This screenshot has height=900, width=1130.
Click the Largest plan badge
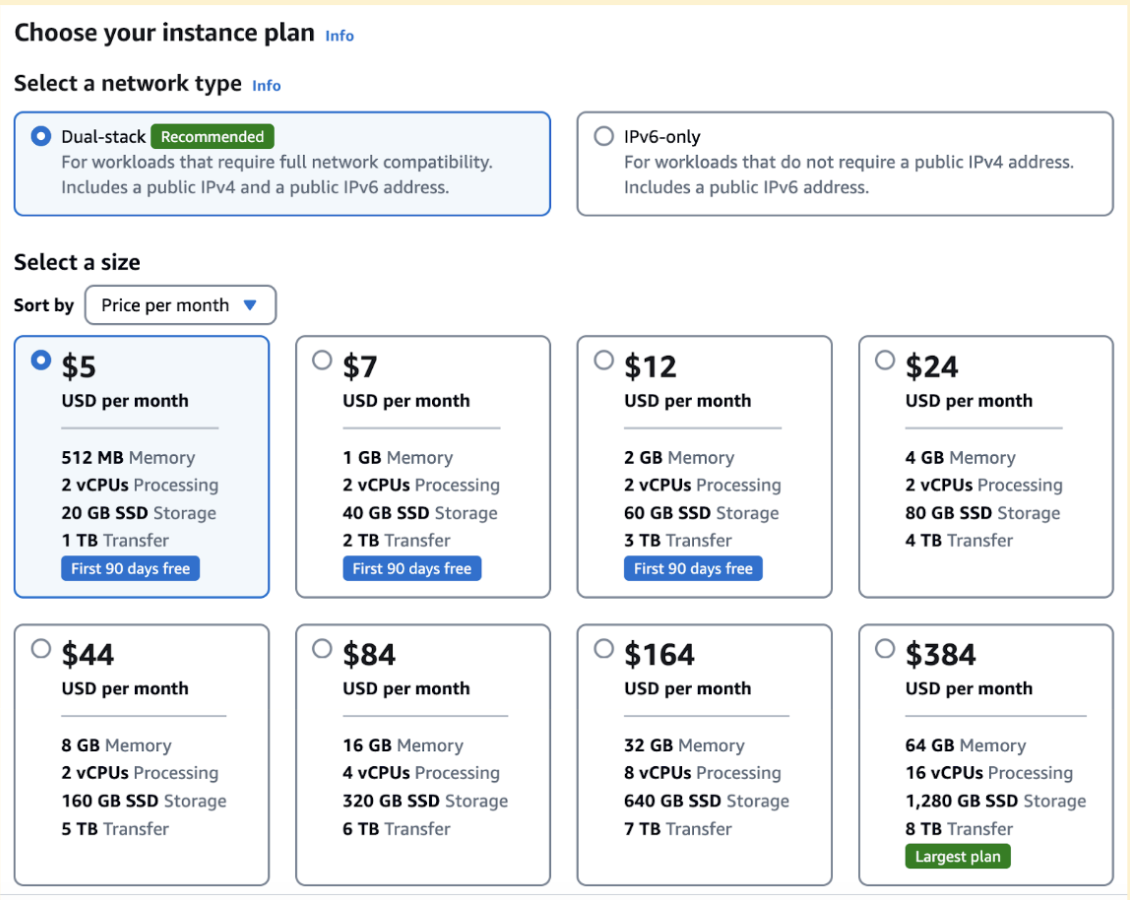(958, 856)
